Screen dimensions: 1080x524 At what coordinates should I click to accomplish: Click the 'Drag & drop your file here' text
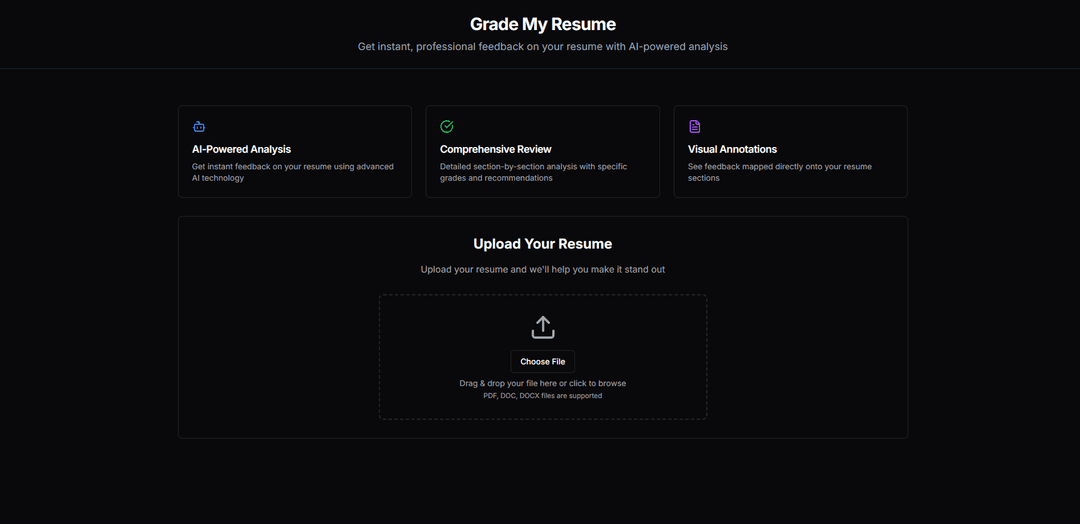point(543,384)
